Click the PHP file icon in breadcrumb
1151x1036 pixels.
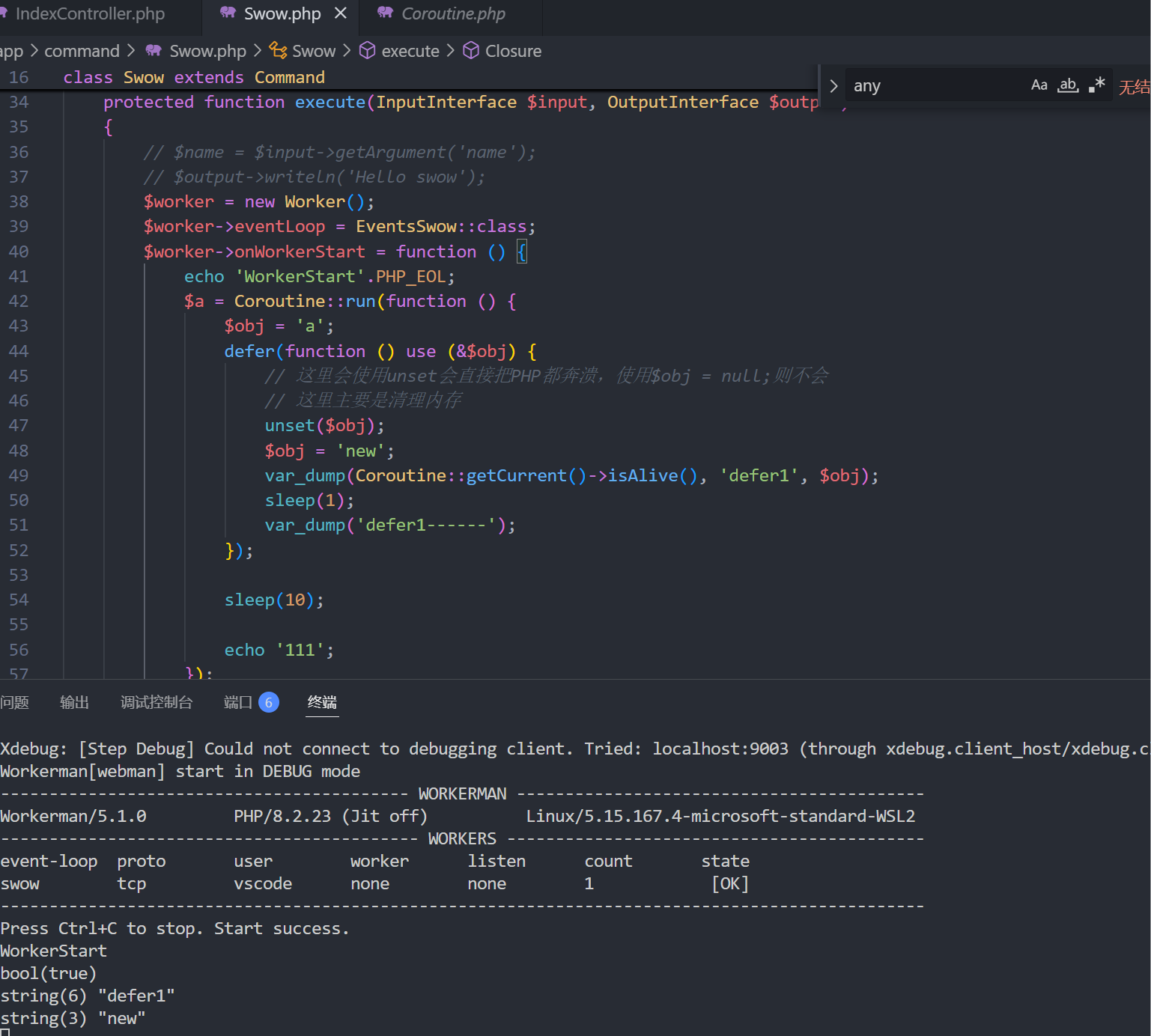click(154, 50)
